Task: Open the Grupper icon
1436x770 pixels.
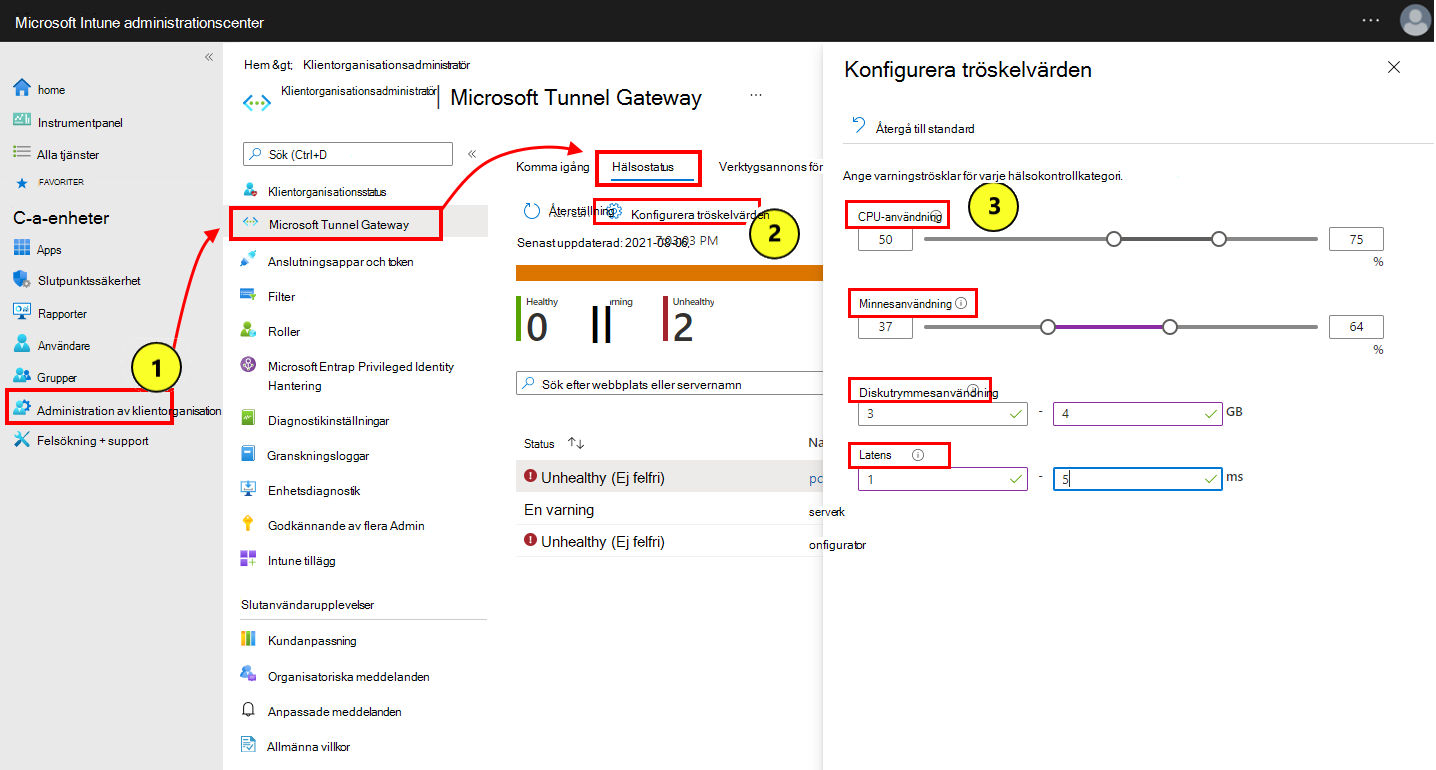Action: click(22, 377)
